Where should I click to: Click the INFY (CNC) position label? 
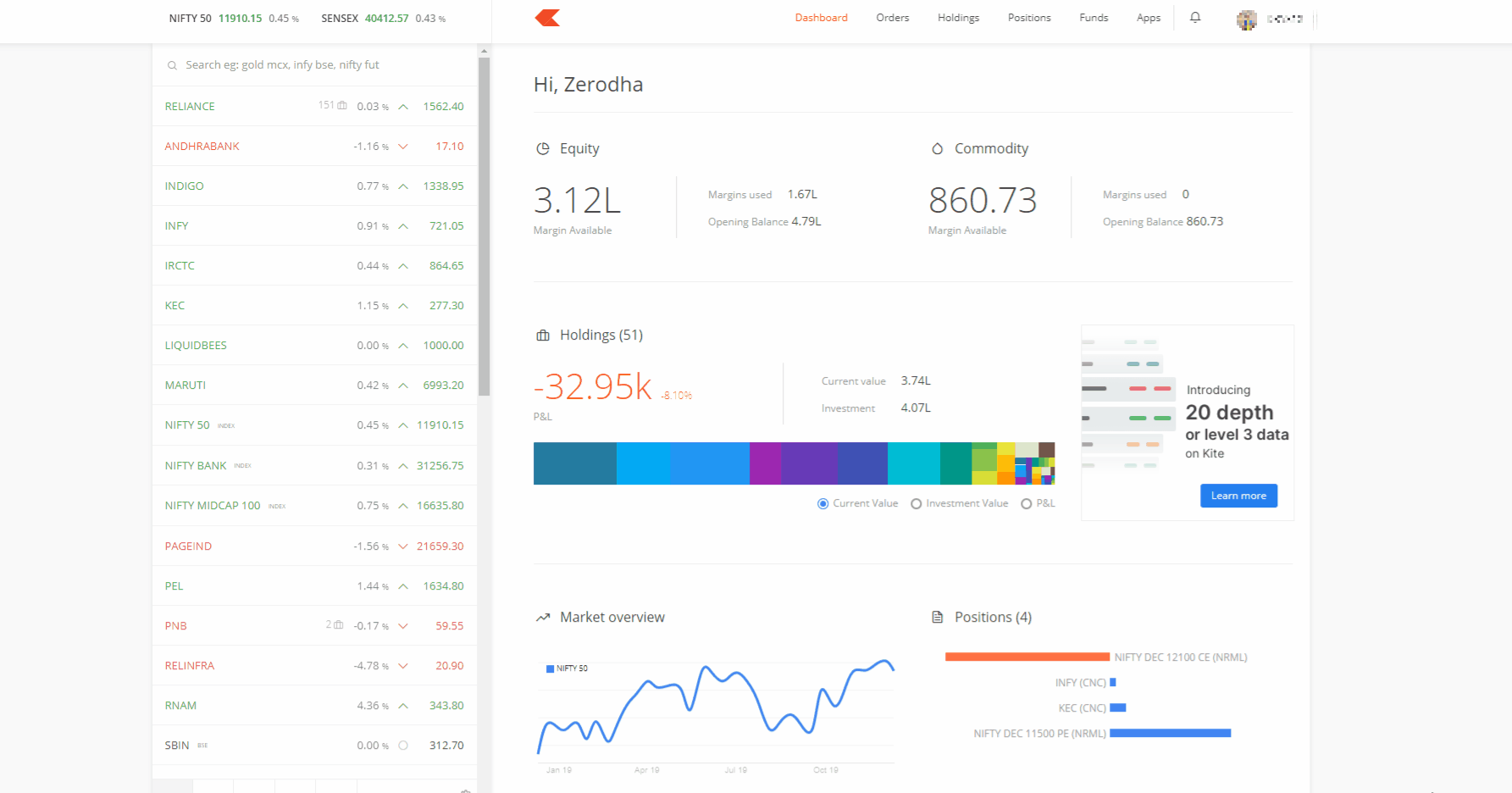pyautogui.click(x=1080, y=683)
